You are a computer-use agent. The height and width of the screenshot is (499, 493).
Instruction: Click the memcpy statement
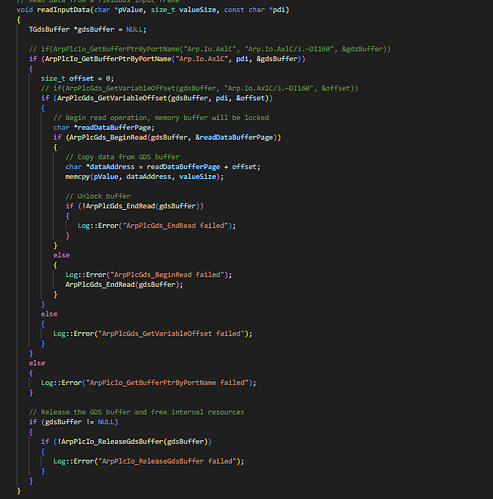144,177
